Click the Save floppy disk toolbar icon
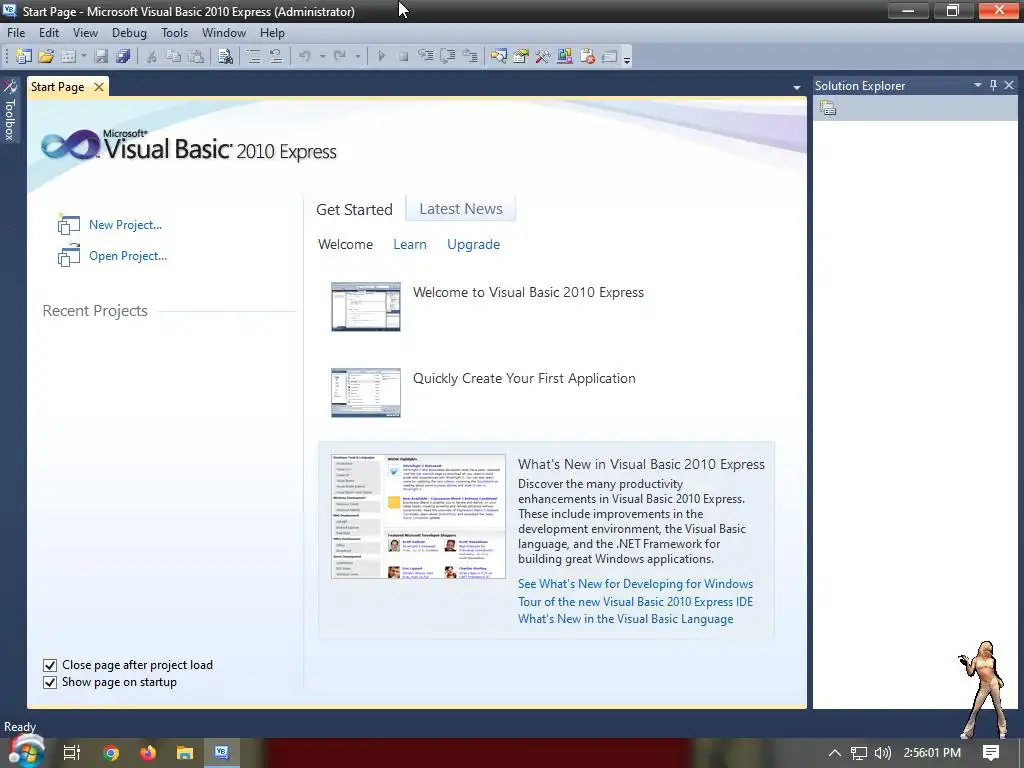 tap(101, 56)
